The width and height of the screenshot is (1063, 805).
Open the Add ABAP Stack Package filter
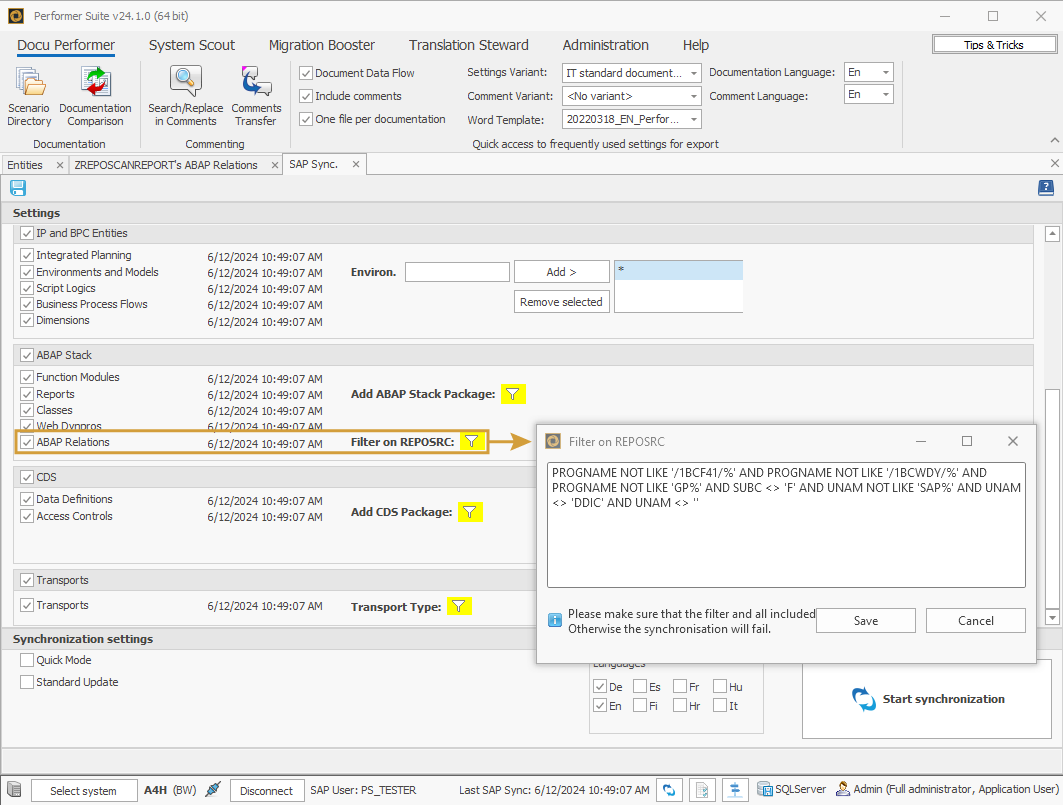click(x=513, y=394)
